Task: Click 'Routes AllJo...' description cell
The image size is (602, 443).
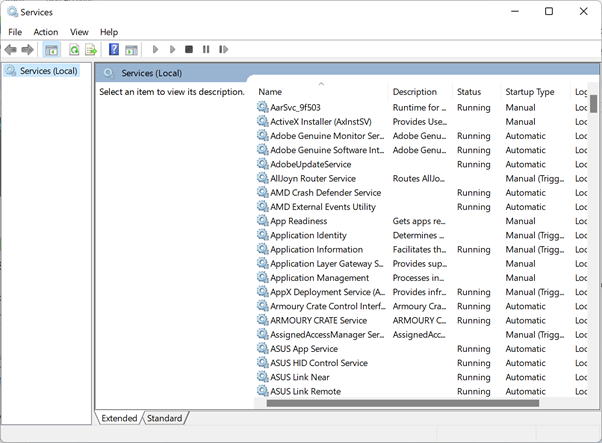Action: point(418,179)
